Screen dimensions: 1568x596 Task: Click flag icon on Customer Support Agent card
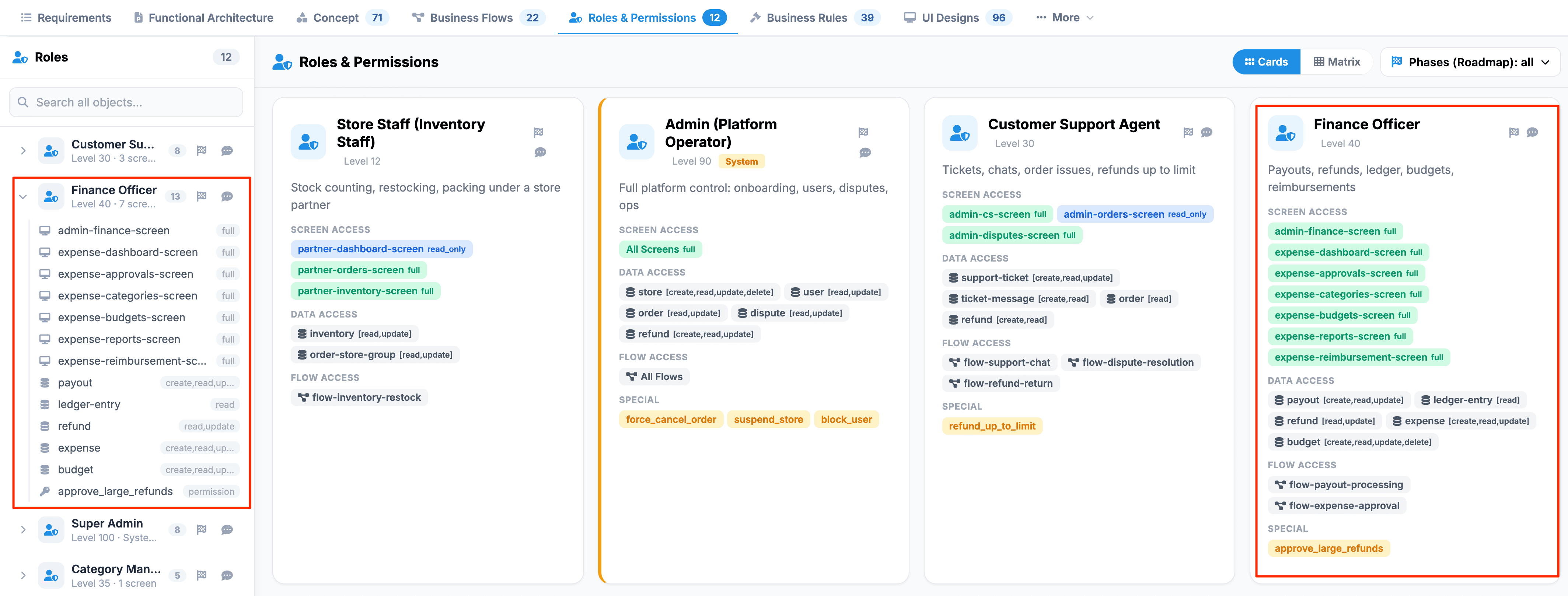pyautogui.click(x=1188, y=133)
